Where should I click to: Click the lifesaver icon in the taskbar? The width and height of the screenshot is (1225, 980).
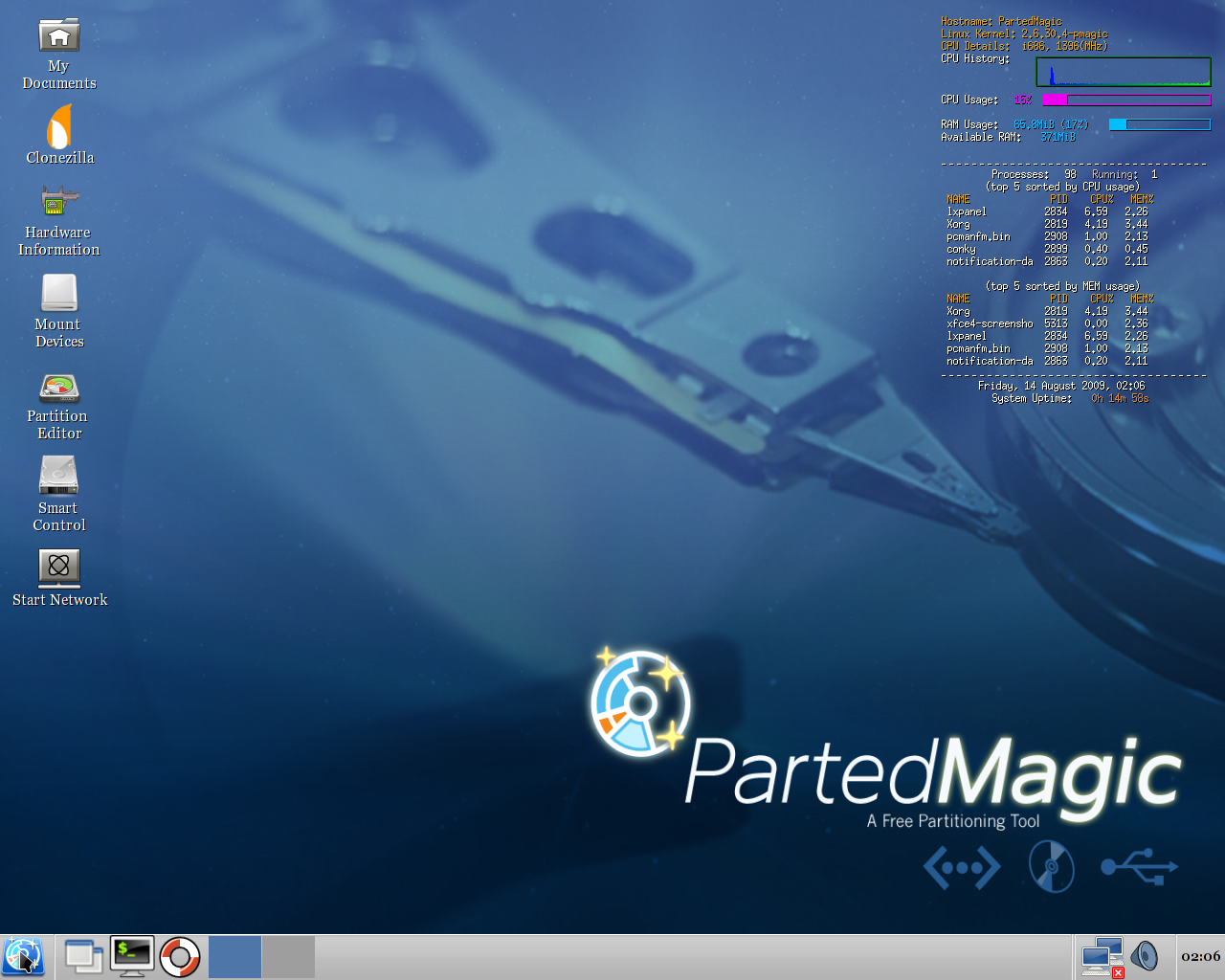[x=180, y=957]
